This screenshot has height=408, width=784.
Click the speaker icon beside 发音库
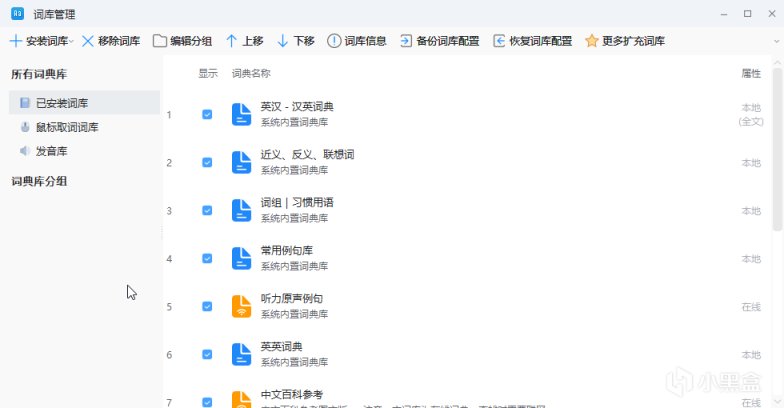click(x=24, y=151)
